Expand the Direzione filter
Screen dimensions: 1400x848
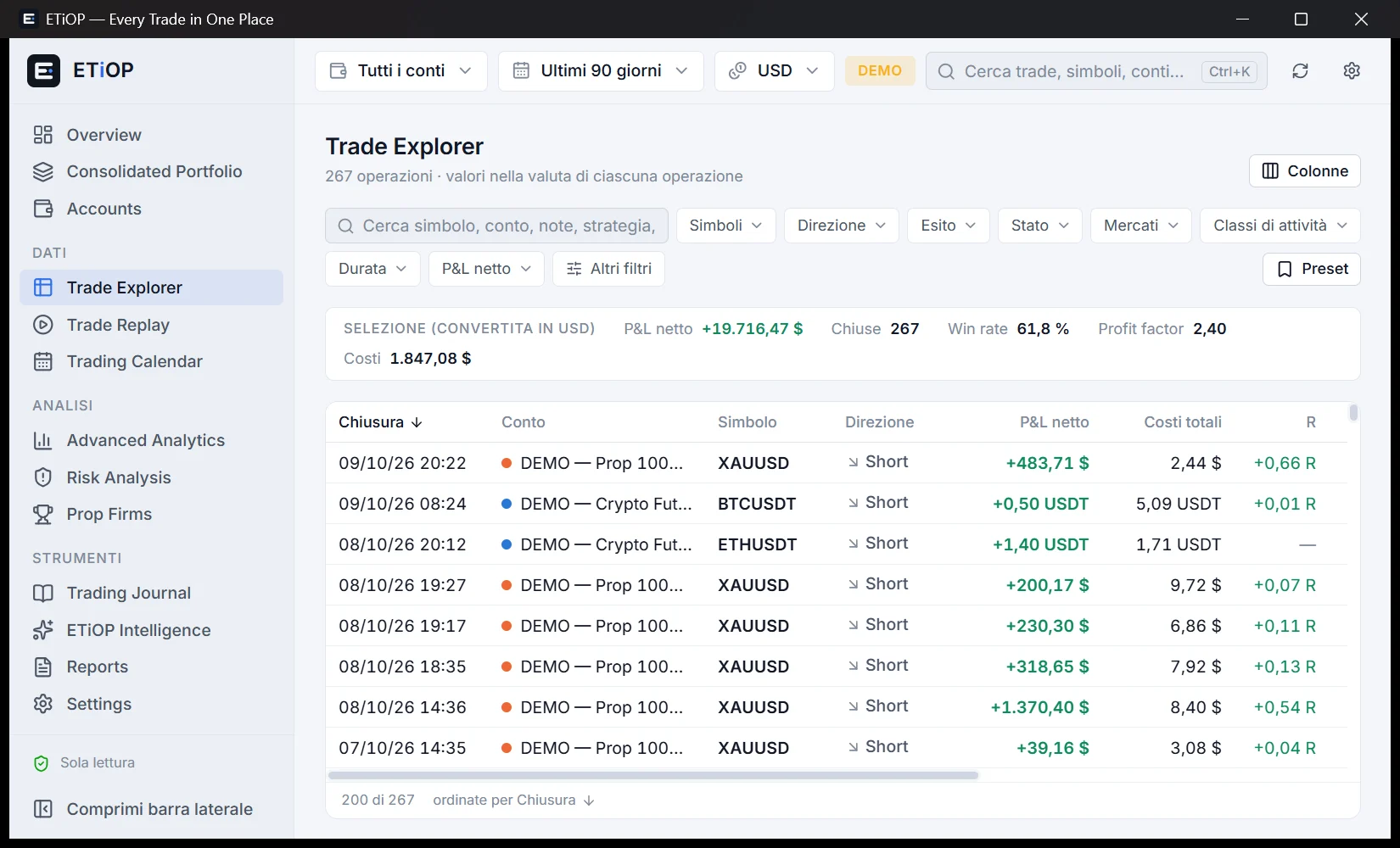click(x=841, y=226)
